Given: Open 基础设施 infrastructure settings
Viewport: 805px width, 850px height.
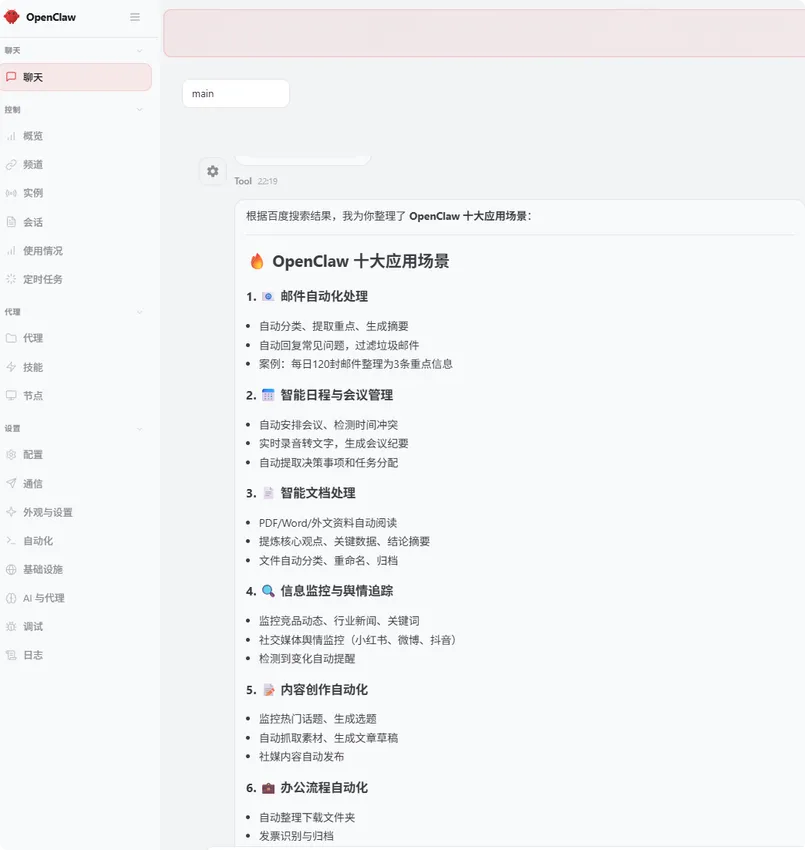Looking at the screenshot, I should (x=76, y=569).
